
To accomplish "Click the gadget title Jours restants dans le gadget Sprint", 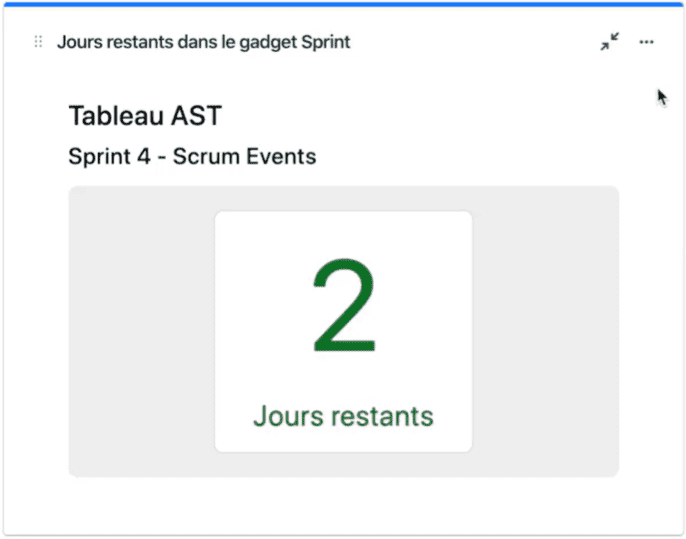I will click(203, 42).
